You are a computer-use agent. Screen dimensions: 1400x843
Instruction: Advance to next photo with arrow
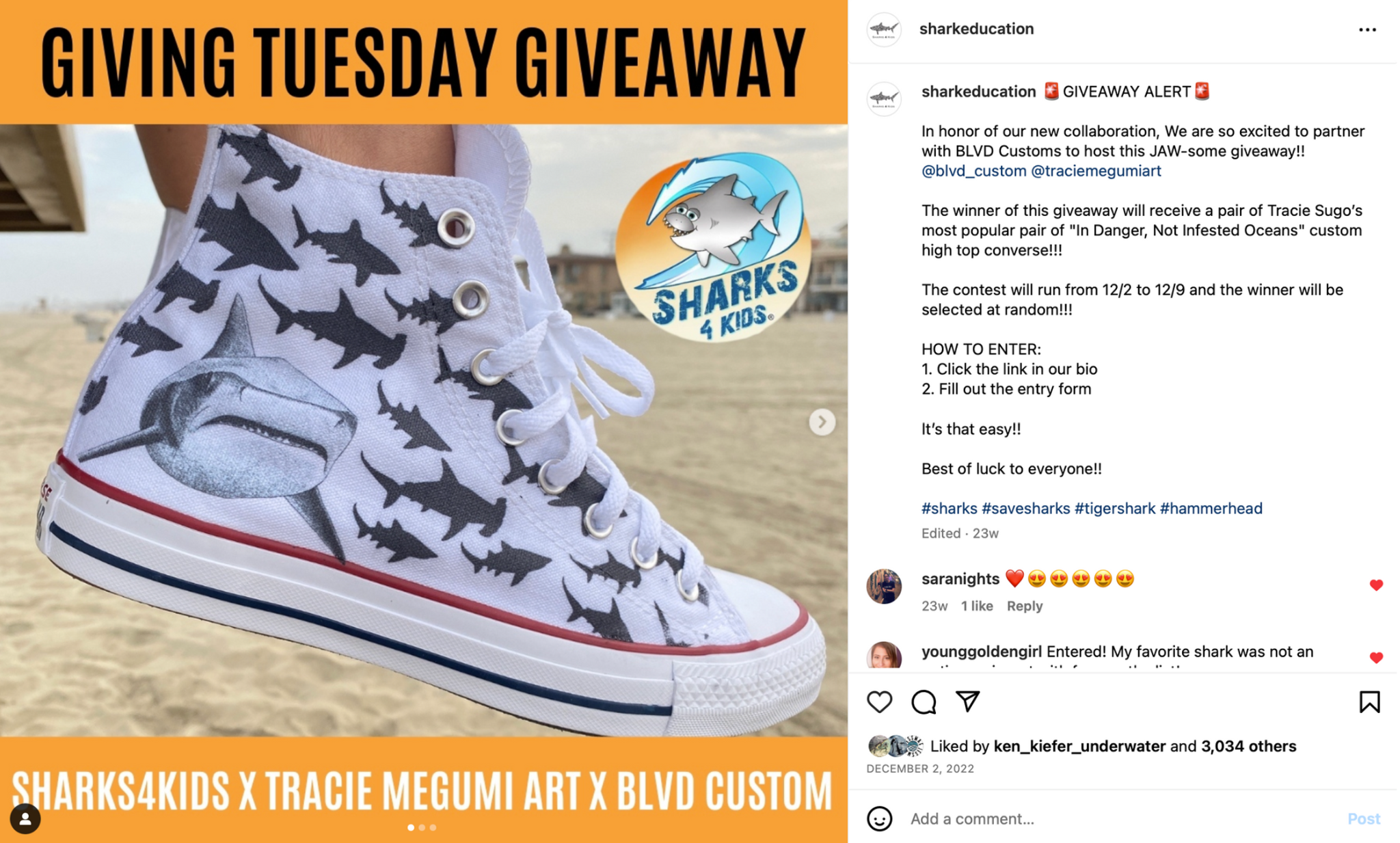click(822, 422)
